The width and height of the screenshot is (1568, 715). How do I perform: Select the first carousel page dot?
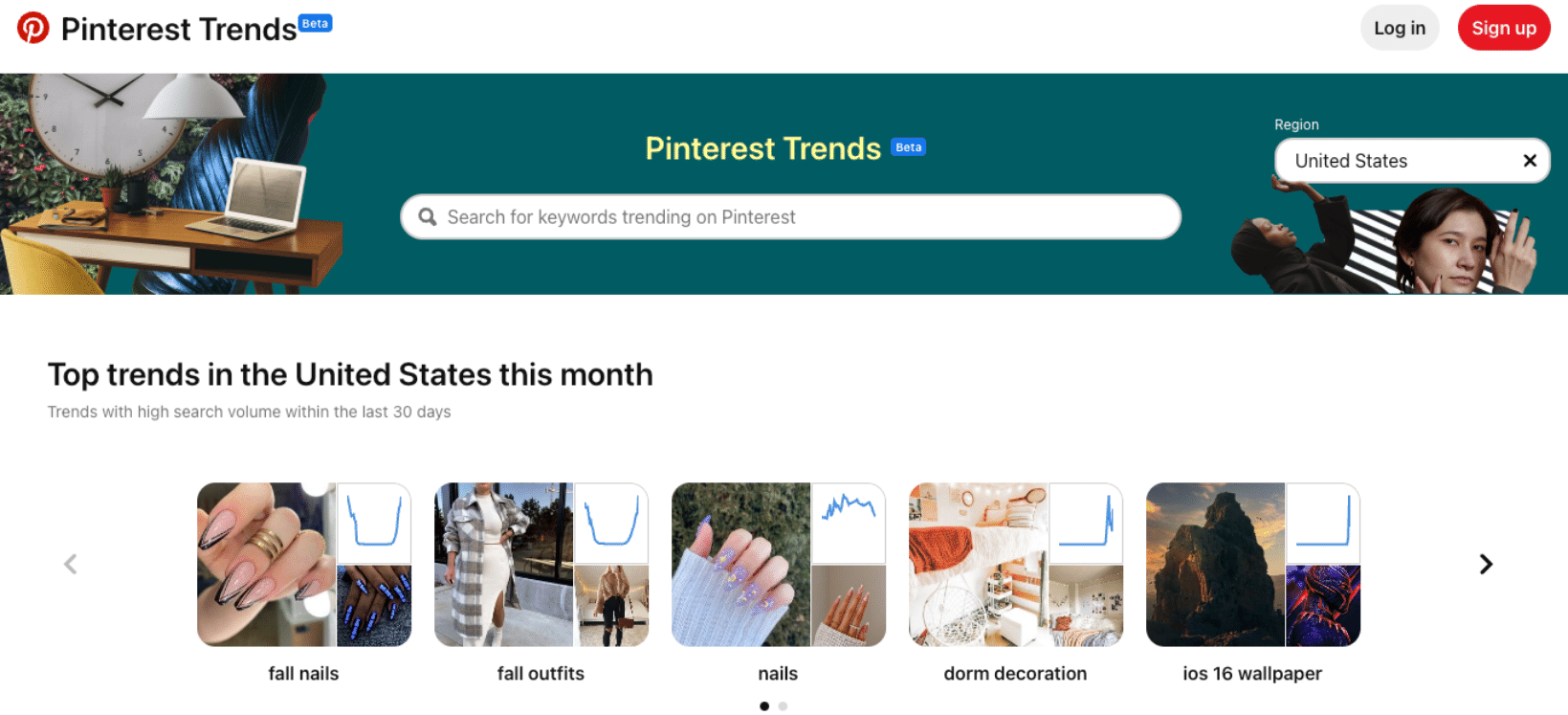(764, 706)
